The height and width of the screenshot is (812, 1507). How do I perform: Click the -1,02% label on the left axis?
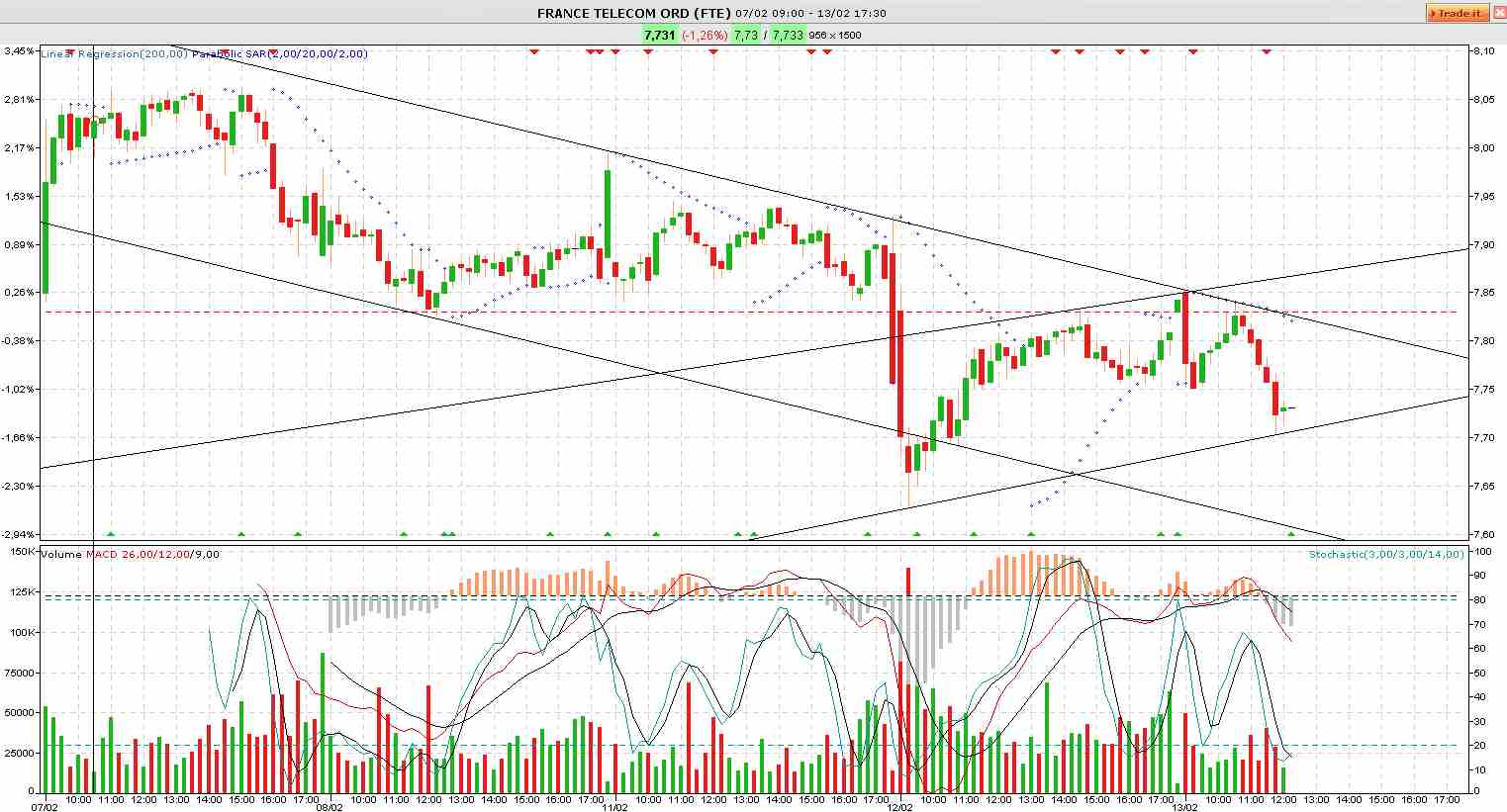20,390
